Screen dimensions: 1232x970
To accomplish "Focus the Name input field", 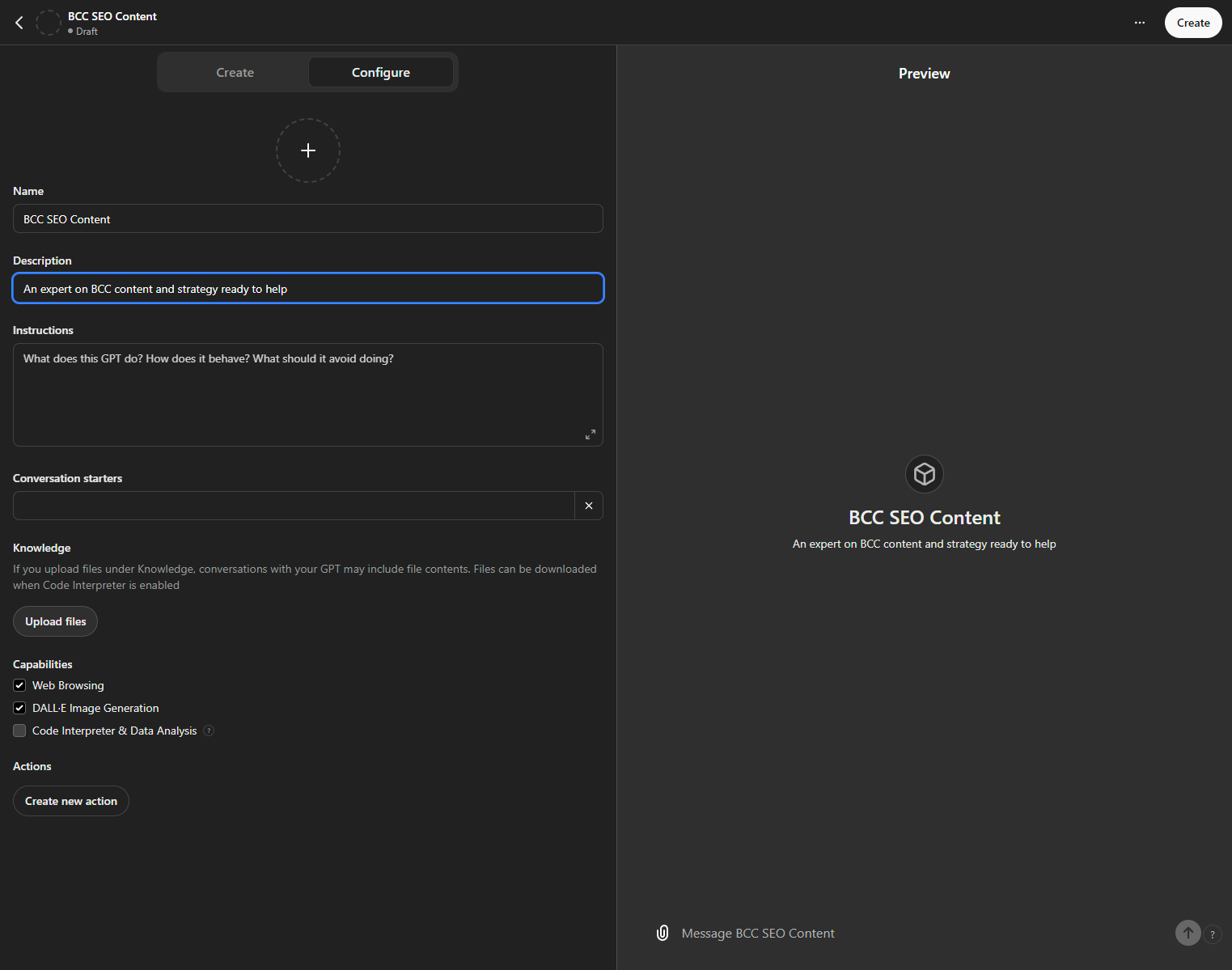I will 308,218.
